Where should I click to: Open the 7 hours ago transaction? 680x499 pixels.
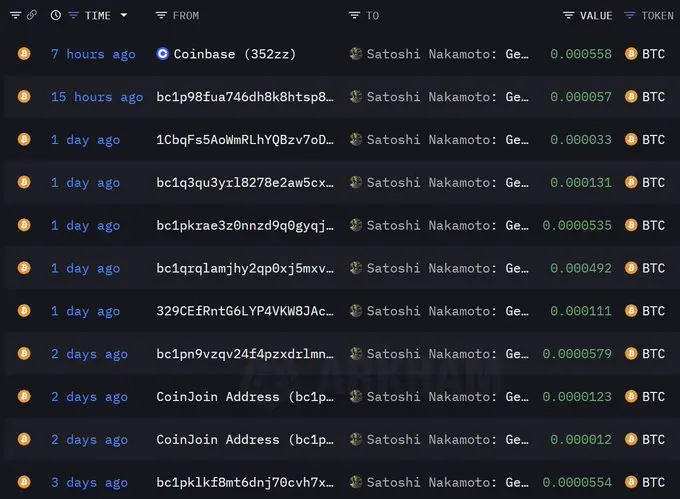coord(93,54)
